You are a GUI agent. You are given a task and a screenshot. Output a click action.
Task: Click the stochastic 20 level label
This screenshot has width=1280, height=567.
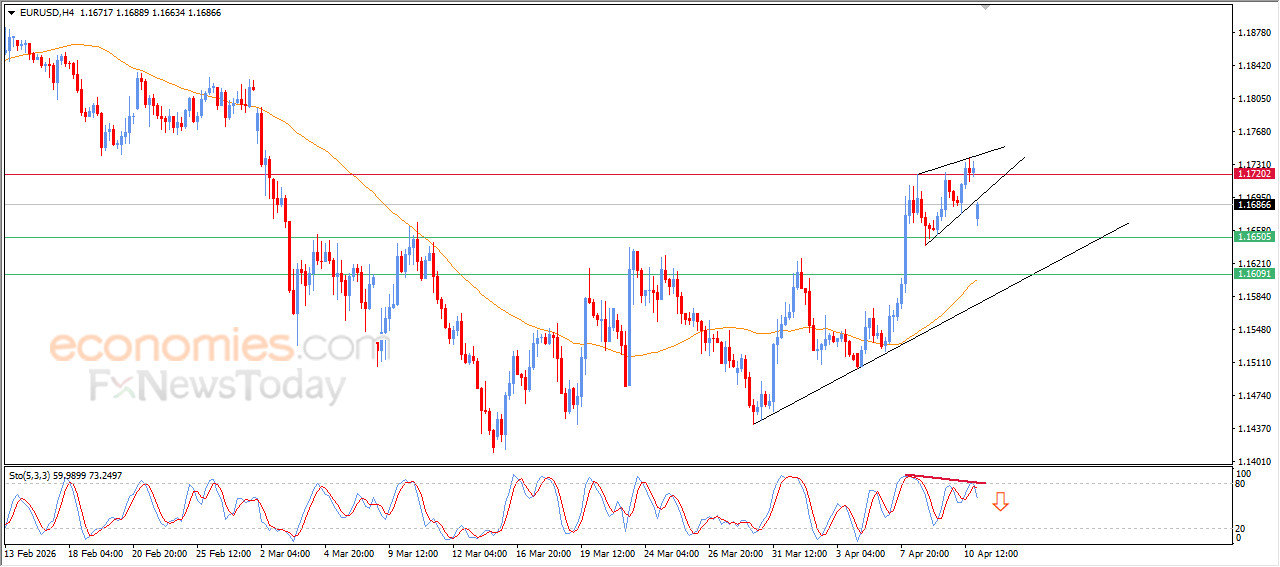1241,528
